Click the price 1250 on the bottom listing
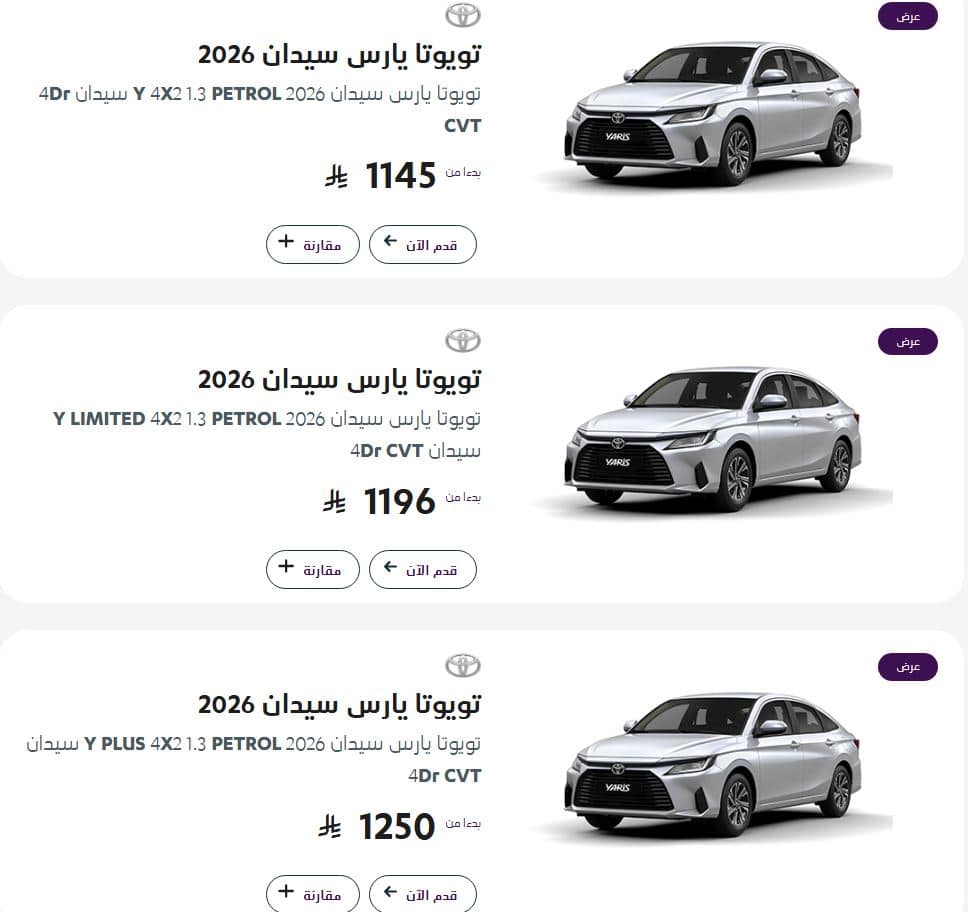The width and height of the screenshot is (968, 912). pos(396,827)
